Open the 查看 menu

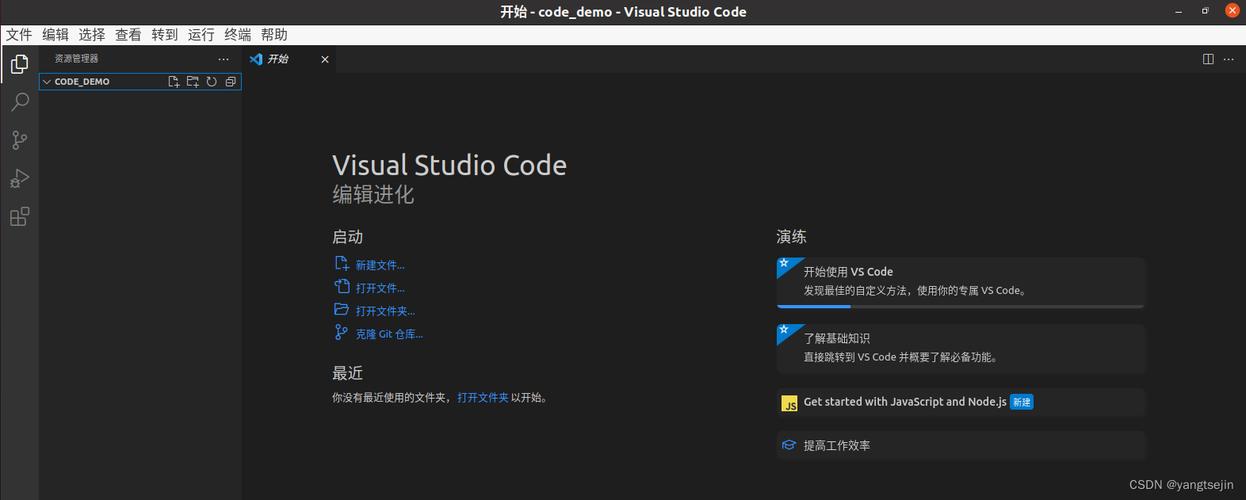click(128, 34)
